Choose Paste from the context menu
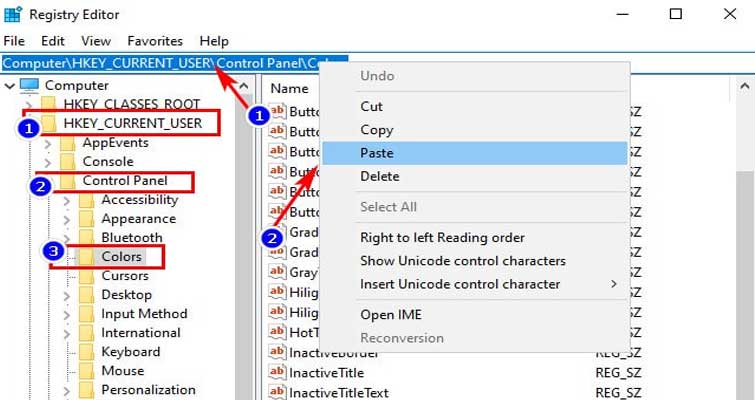Image resolution: width=755 pixels, height=400 pixels. click(474, 153)
